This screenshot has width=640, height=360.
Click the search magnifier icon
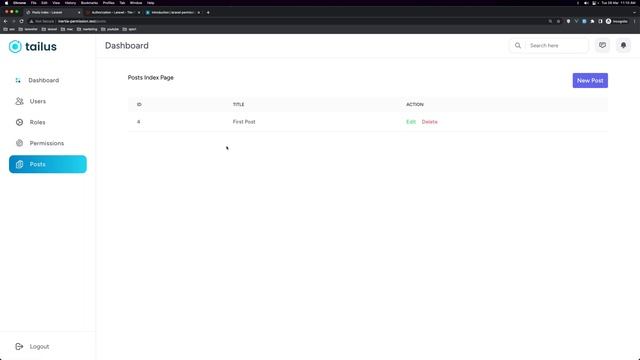tap(518, 46)
